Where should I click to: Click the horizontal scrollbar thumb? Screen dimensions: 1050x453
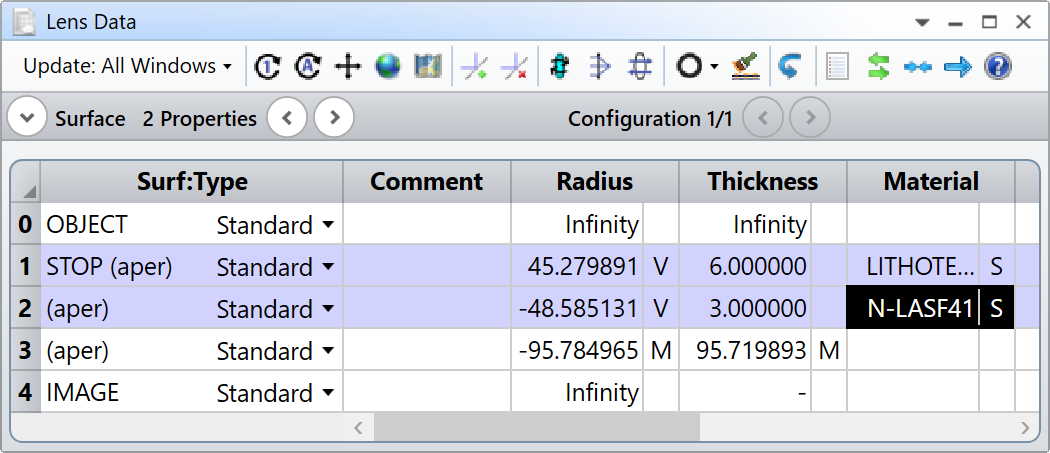click(x=536, y=428)
